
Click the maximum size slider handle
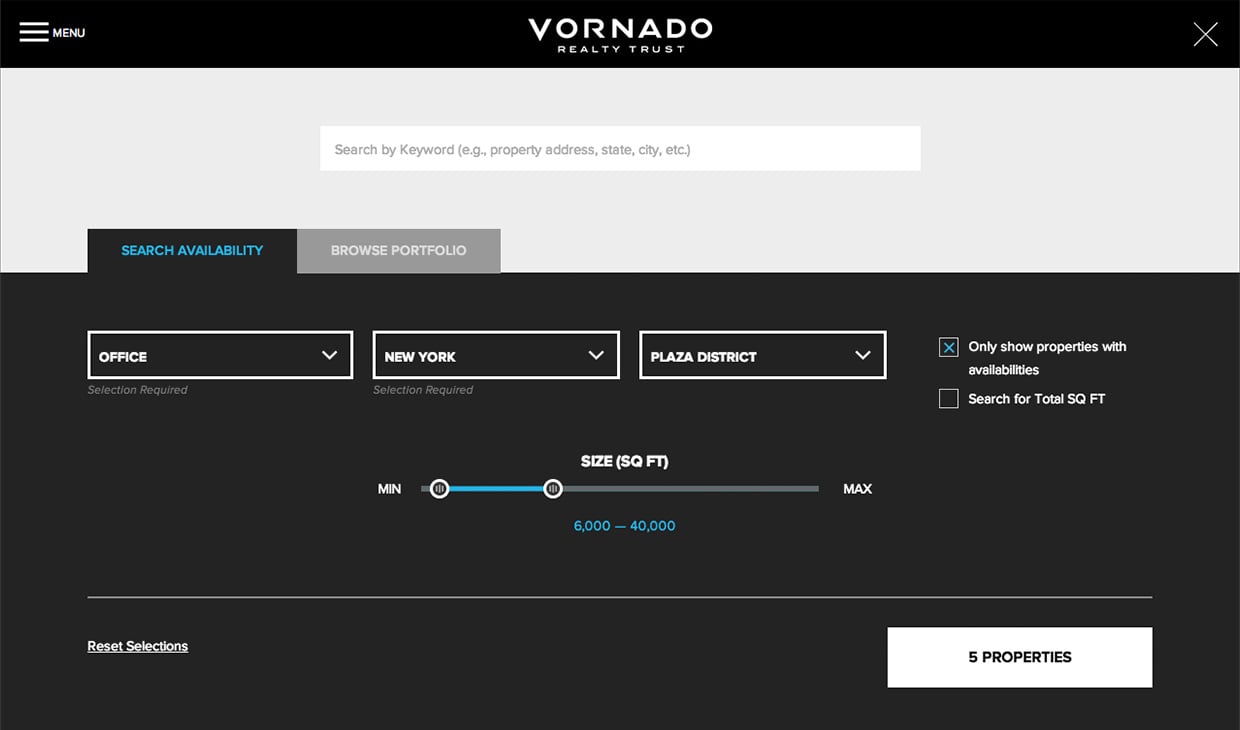(553, 489)
